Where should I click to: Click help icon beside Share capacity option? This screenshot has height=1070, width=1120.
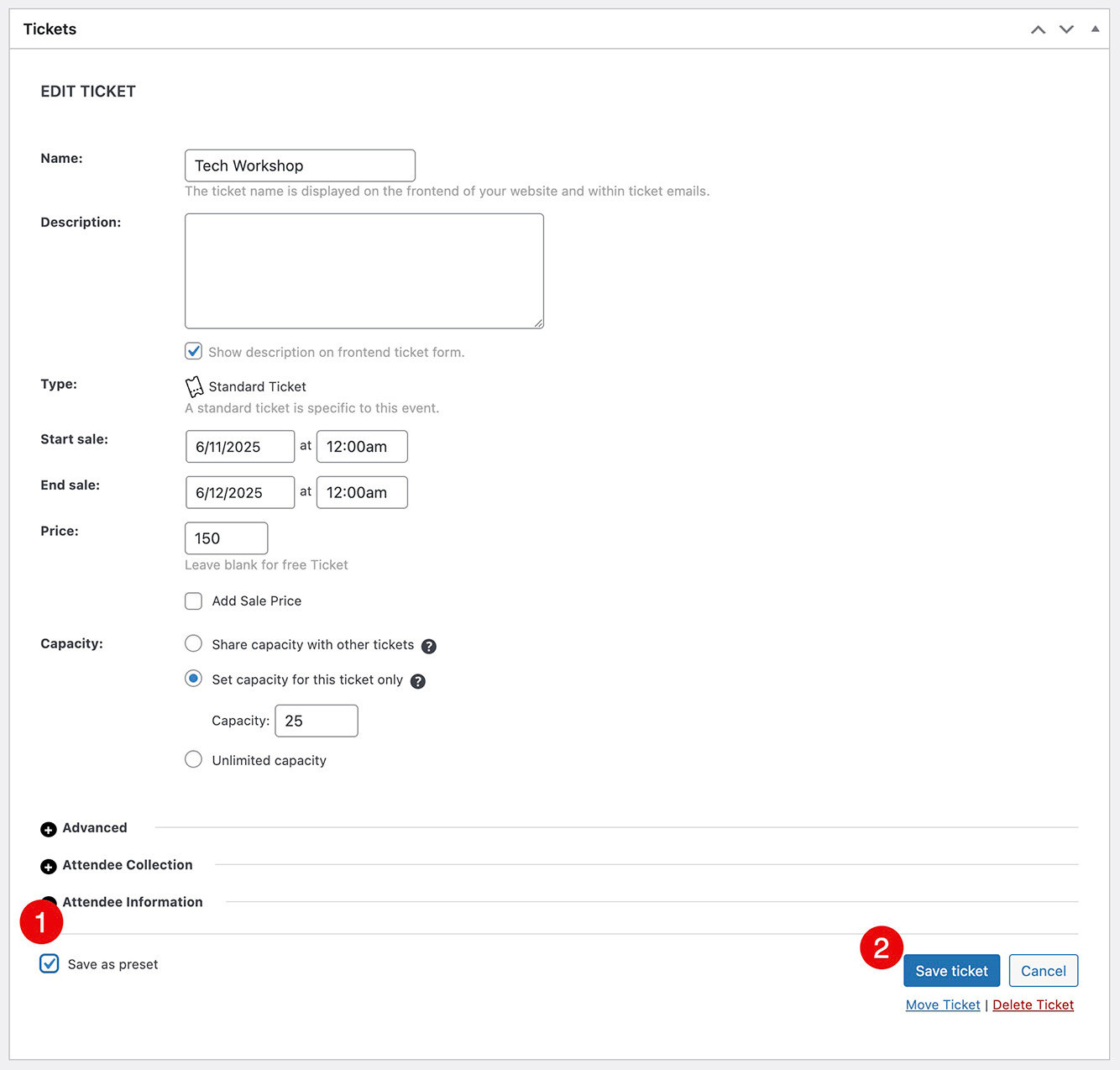[x=428, y=646]
